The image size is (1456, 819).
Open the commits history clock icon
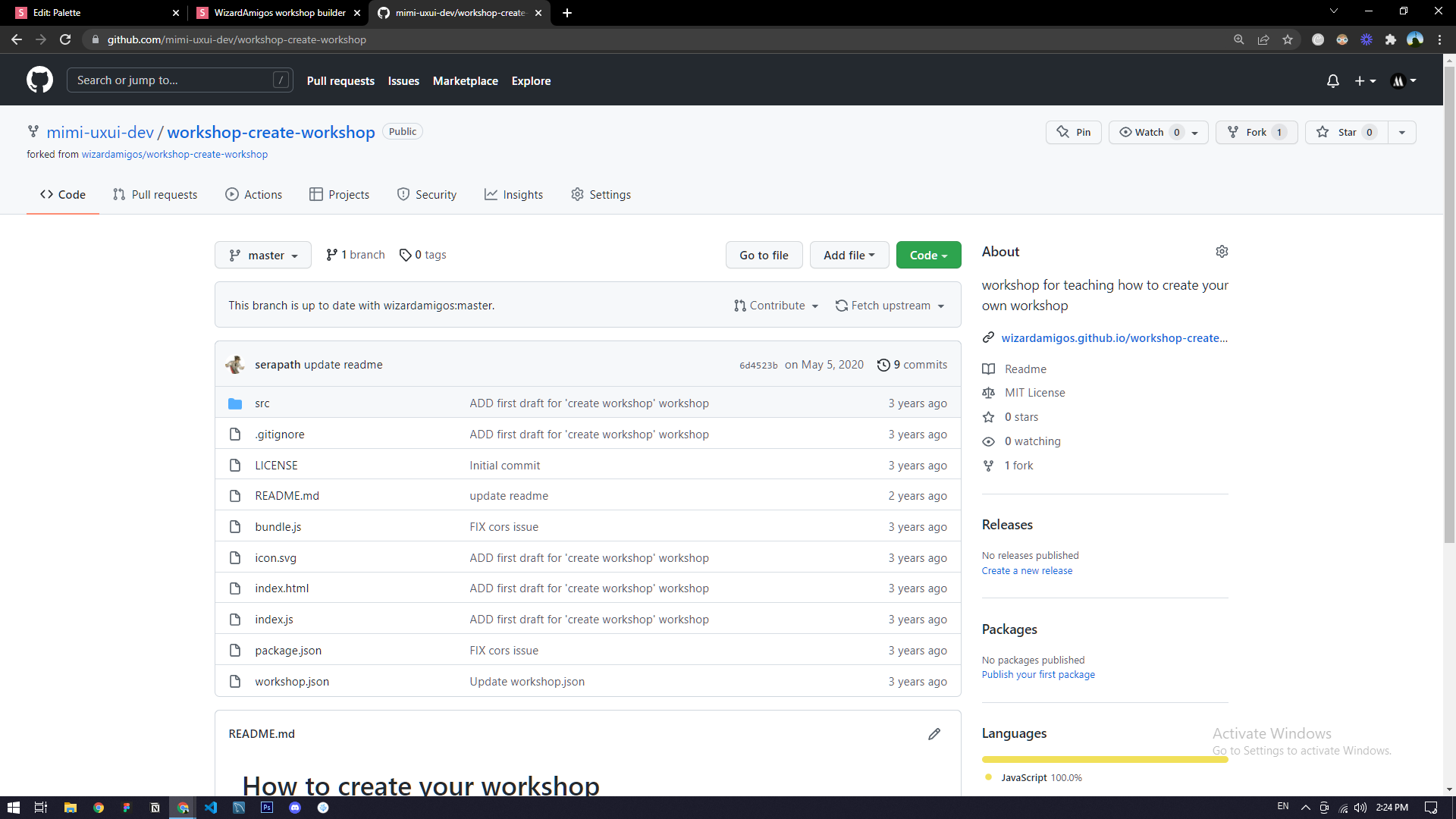click(883, 365)
